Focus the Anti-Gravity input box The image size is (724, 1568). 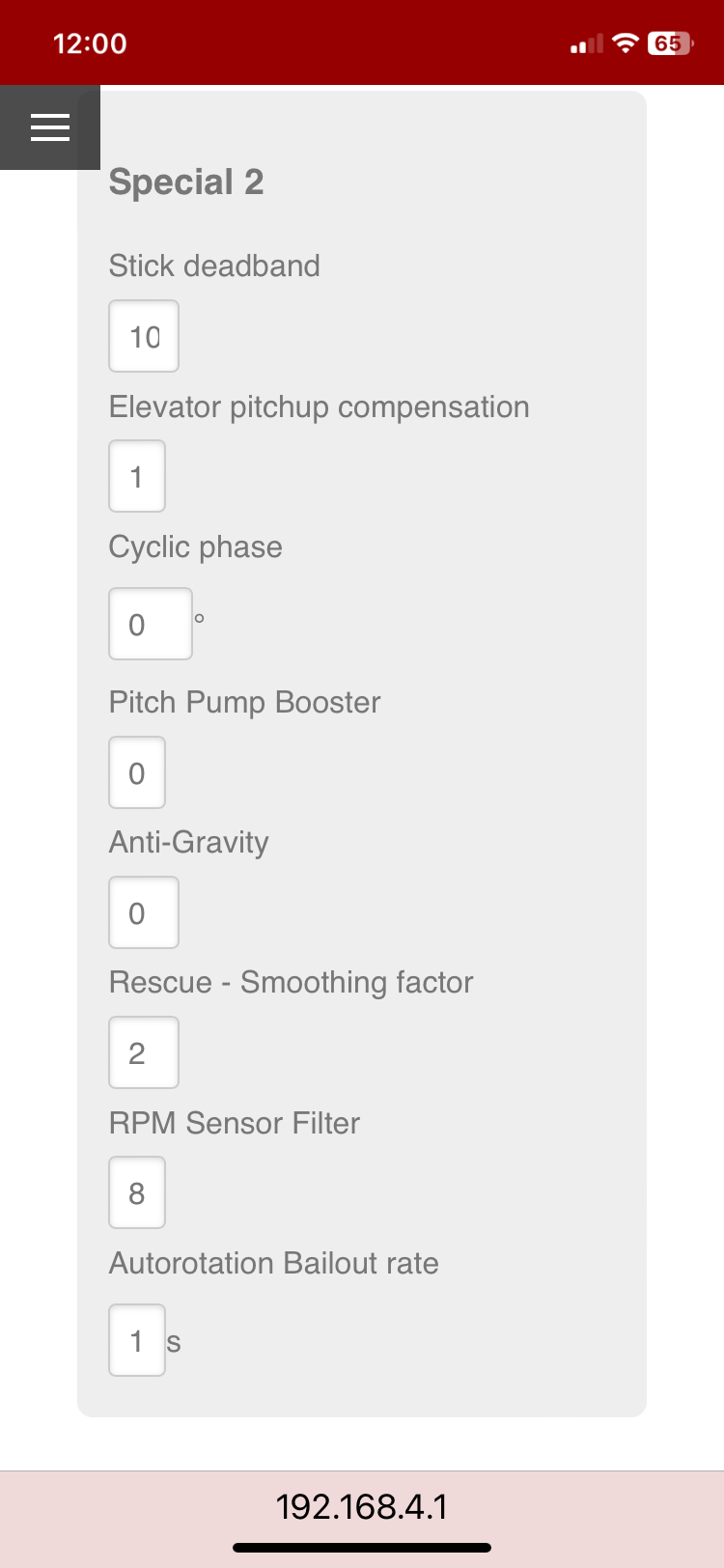pos(144,912)
